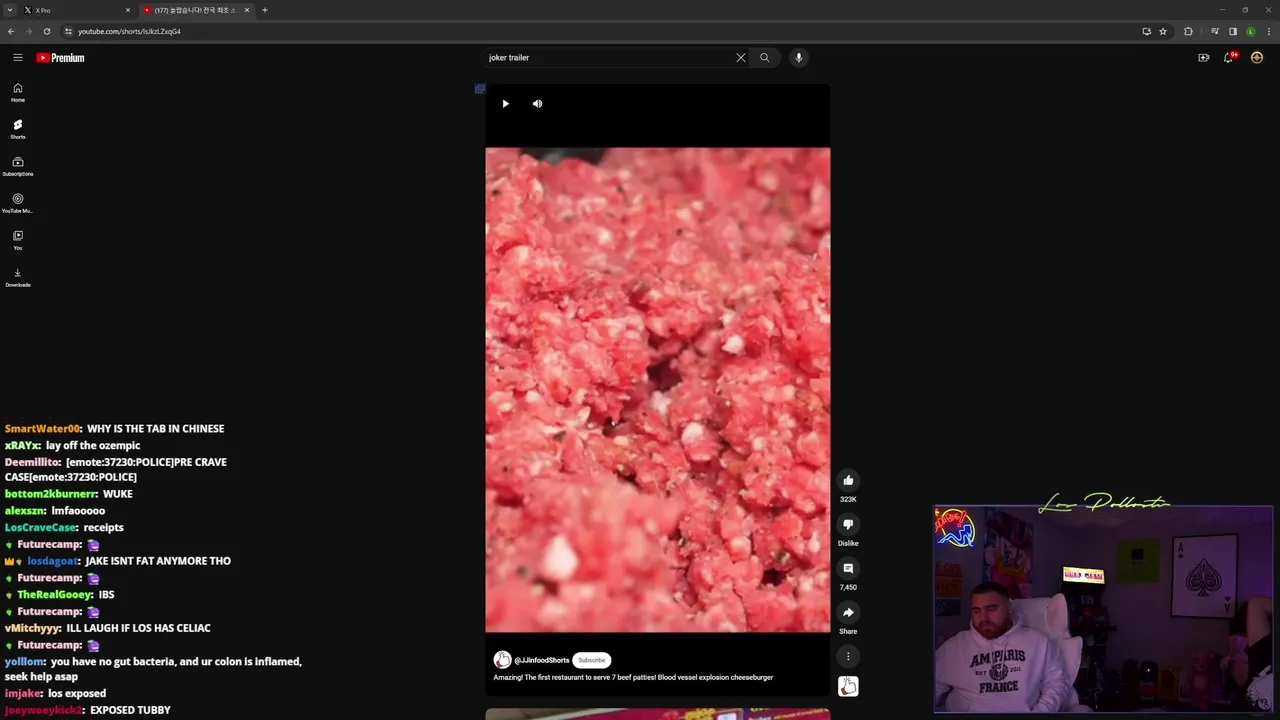
Task: Open next Short preview below
Action: tap(658, 714)
